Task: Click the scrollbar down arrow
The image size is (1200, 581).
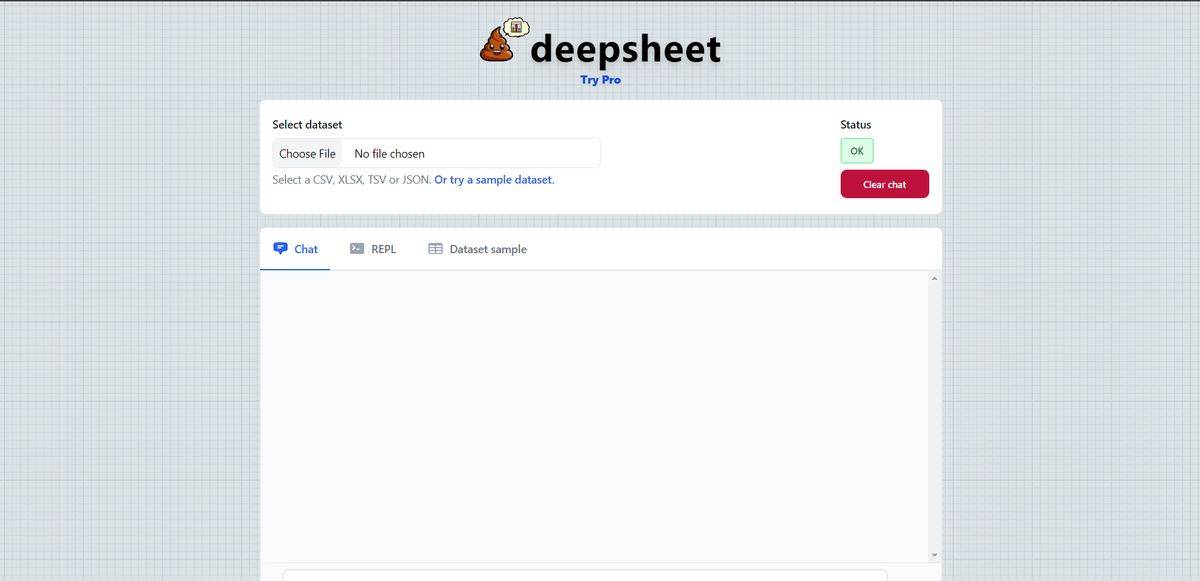Action: [933, 553]
